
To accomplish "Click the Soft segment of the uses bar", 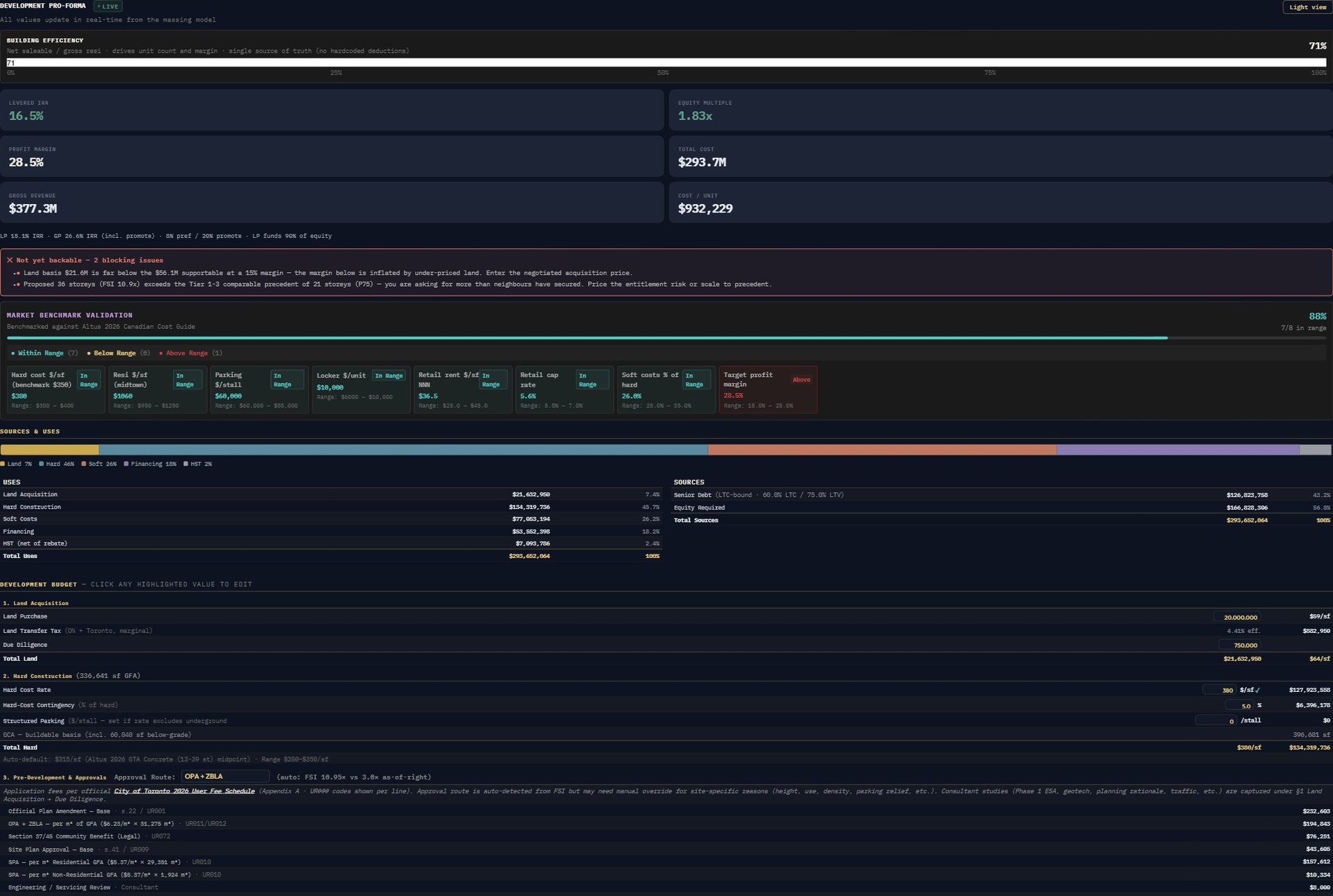I will click(x=882, y=450).
